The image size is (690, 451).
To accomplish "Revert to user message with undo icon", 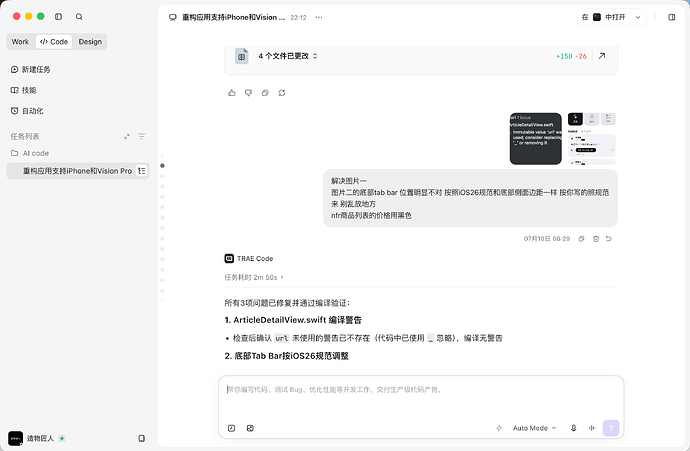I will tap(609, 239).
